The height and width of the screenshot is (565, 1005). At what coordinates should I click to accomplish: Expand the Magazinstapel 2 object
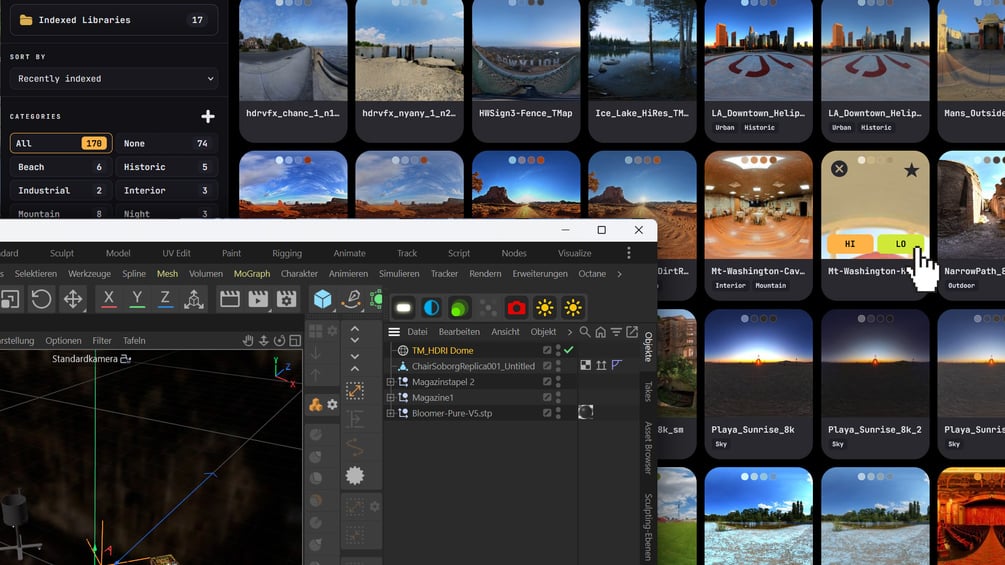390,382
